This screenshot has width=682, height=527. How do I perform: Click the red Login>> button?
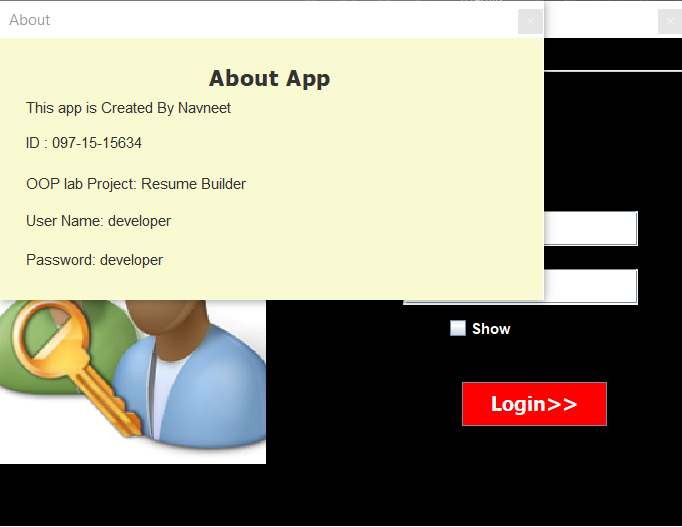(534, 404)
